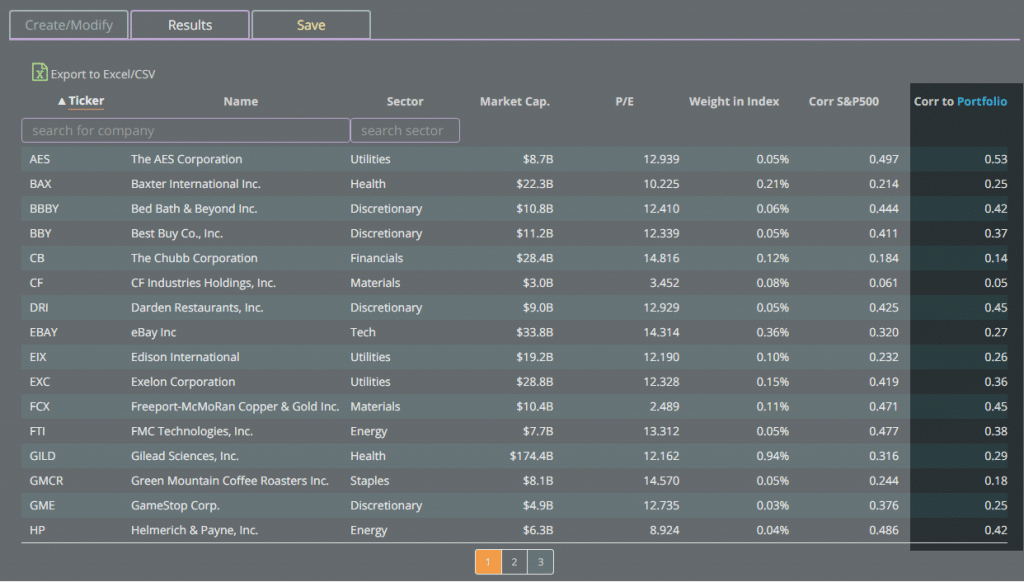Select the DRI ticker cell
The width and height of the screenshot is (1024, 582).
click(x=39, y=308)
